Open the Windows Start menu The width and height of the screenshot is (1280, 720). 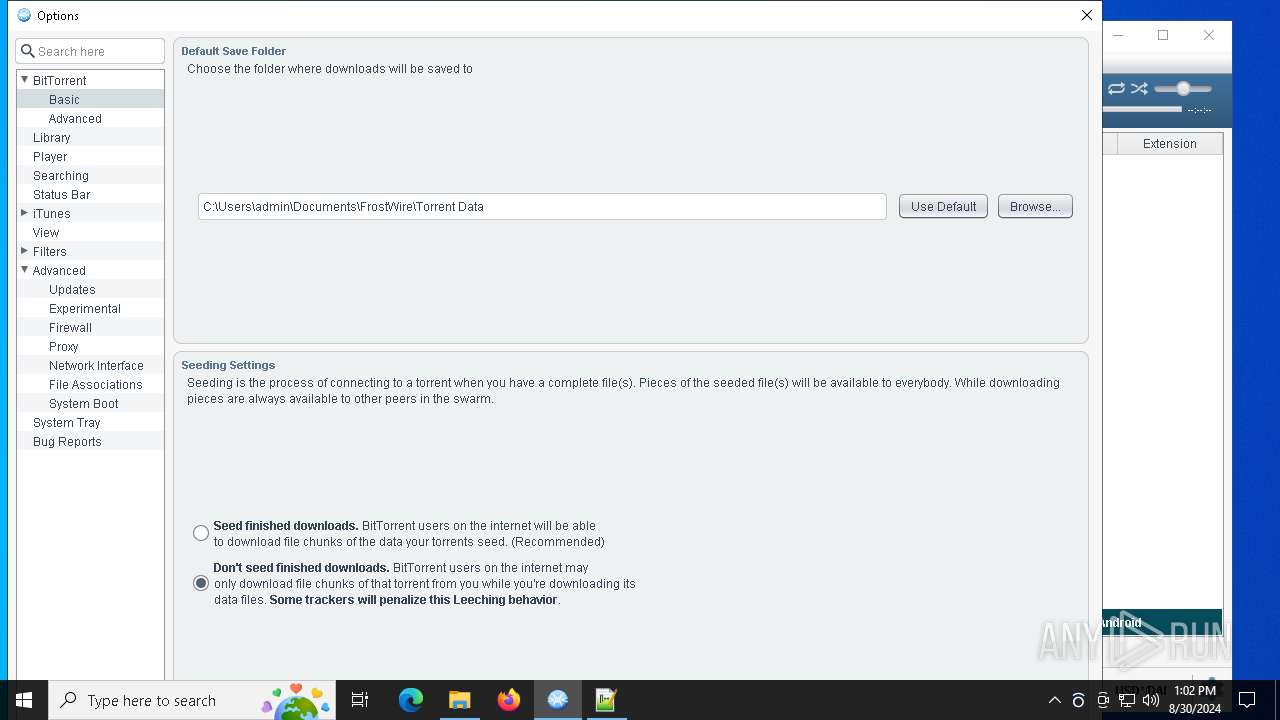pyautogui.click(x=24, y=700)
